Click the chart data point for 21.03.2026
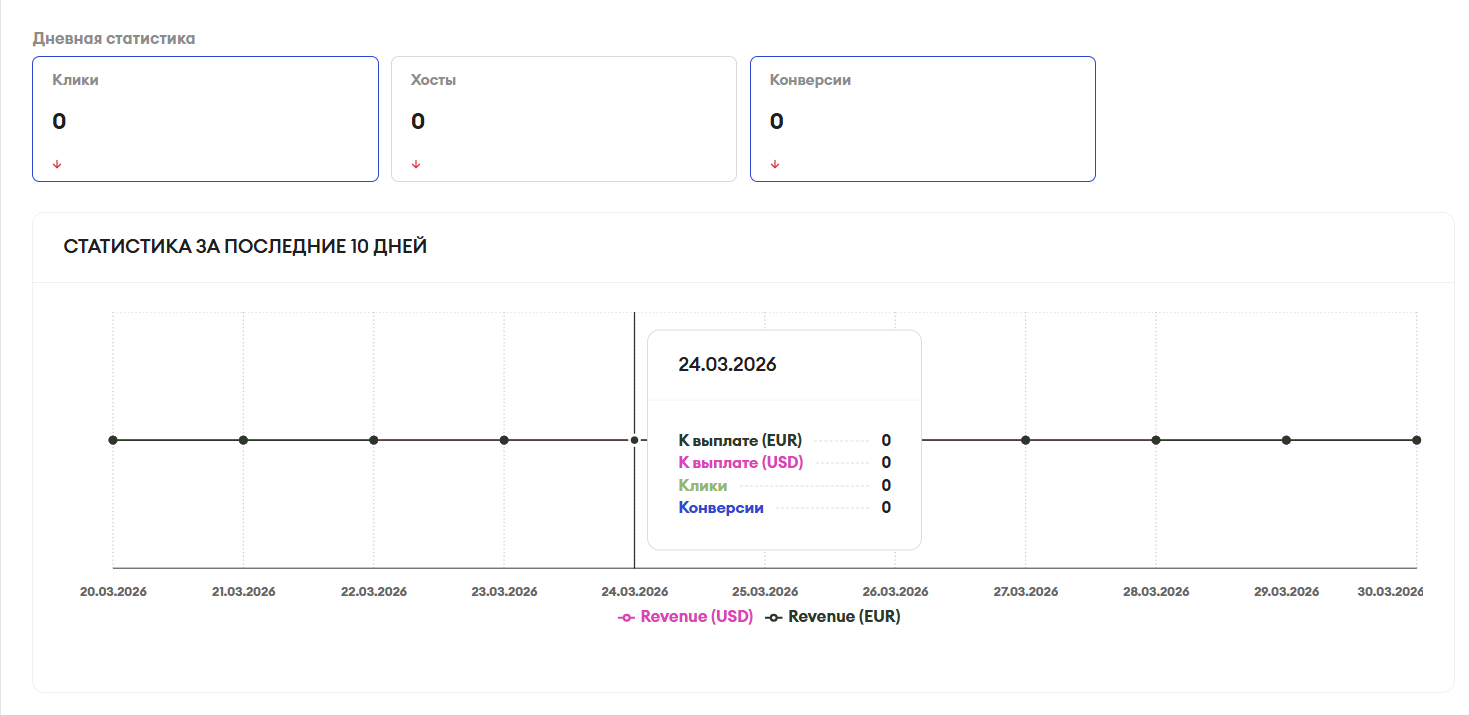Screen dimensions: 1469x715 point(243,440)
